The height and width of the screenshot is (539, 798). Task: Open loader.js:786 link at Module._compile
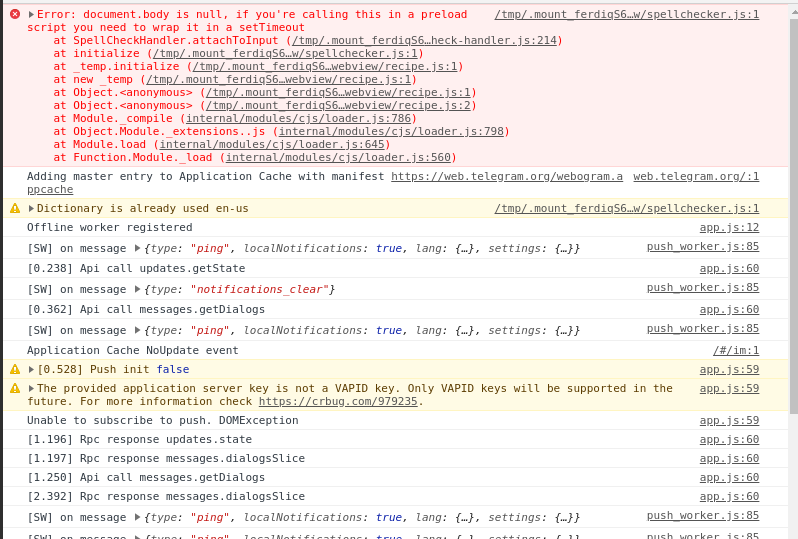coord(298,119)
